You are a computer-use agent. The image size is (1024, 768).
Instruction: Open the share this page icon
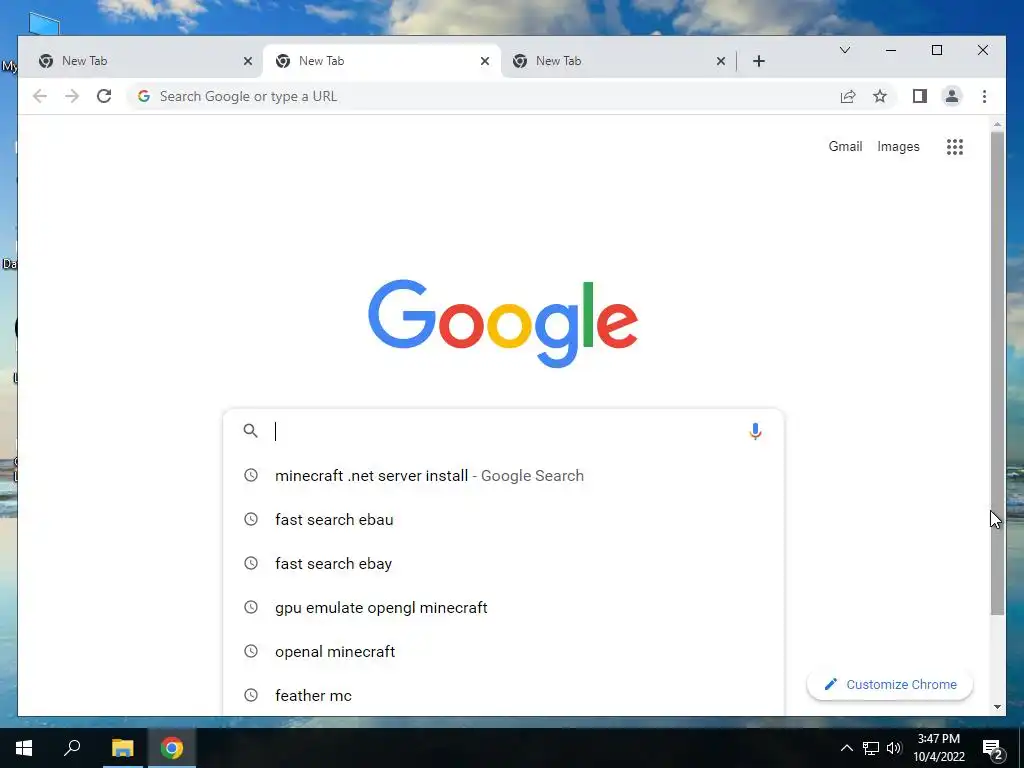[x=848, y=97]
